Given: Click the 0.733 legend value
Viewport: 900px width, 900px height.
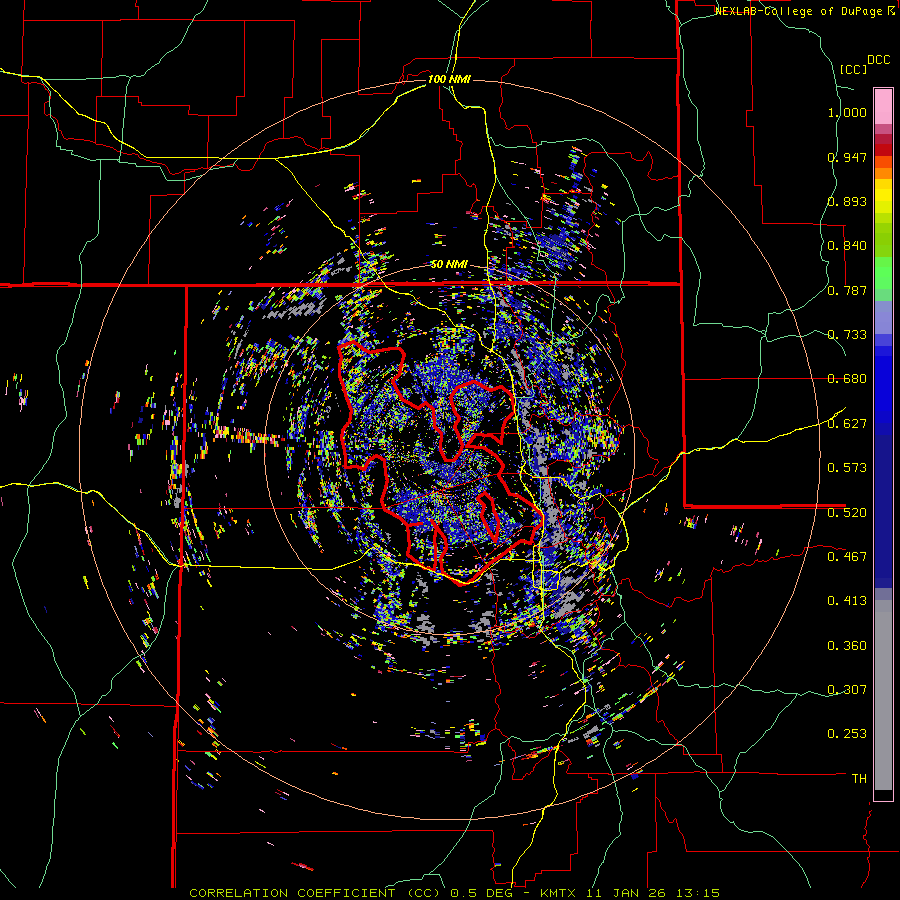Looking at the screenshot, I should tap(847, 335).
